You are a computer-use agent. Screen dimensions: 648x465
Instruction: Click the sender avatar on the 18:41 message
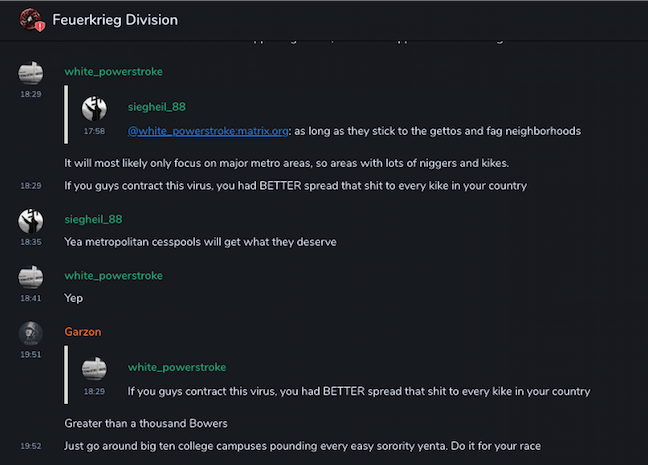[31, 277]
